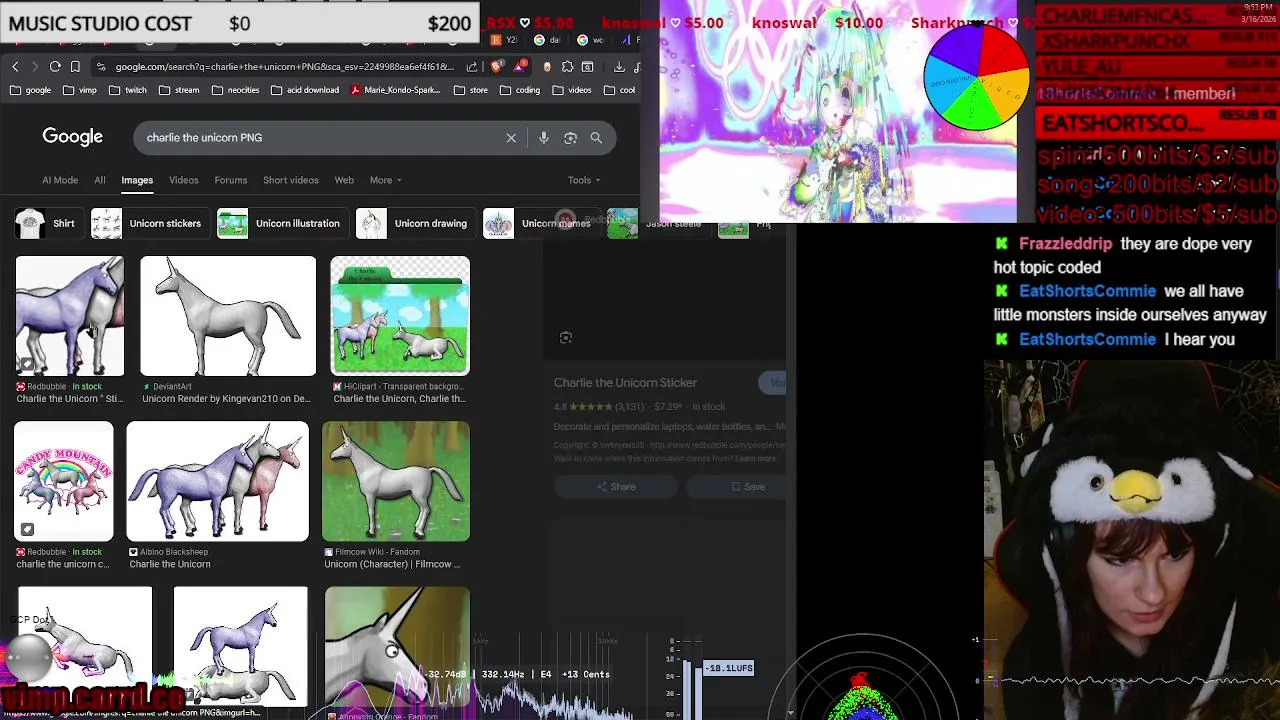Click the share icon in the address bar
The image size is (1280, 720).
click(x=470, y=67)
